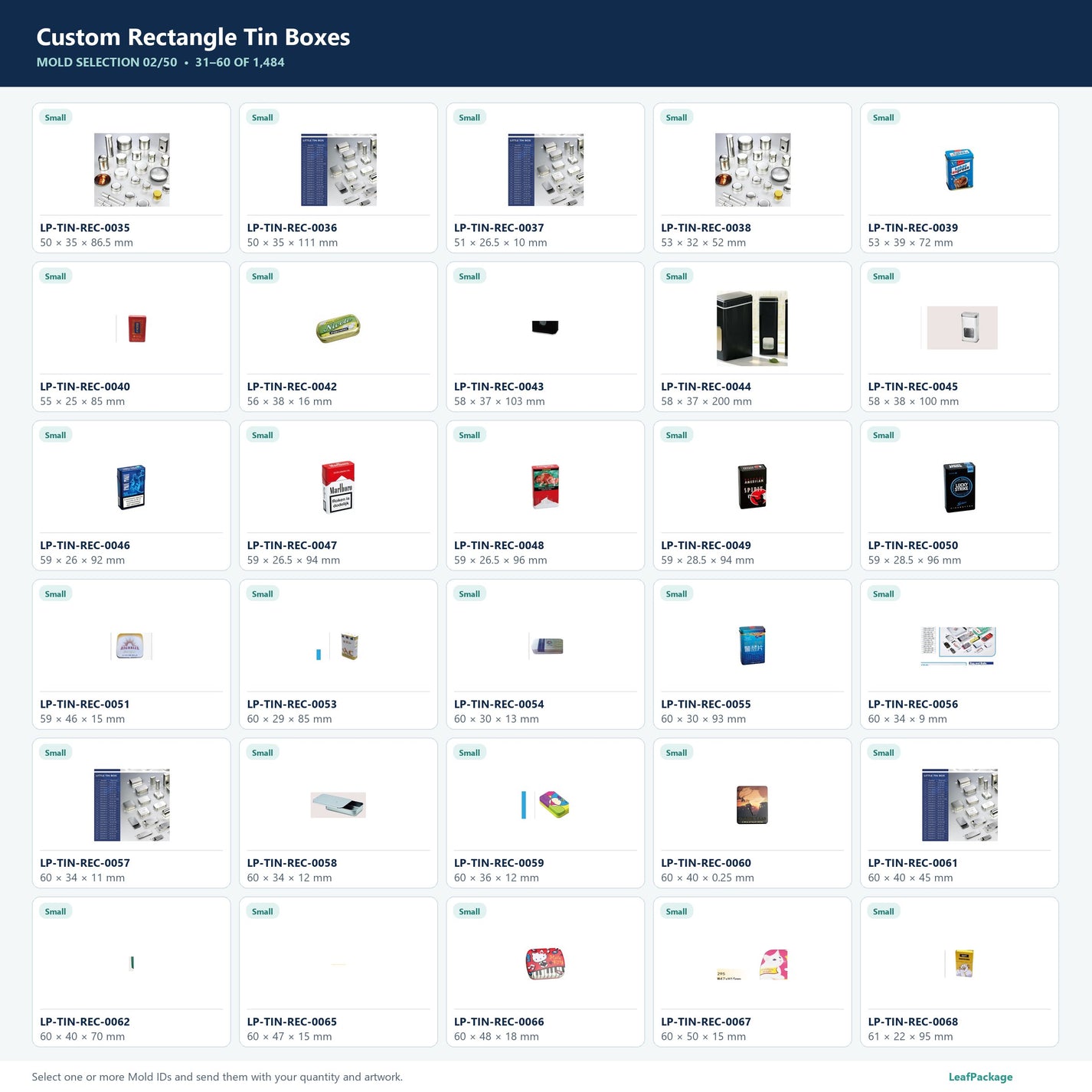Select LP-TIN-REC-0055 blue tin thumbnail
Image resolution: width=1092 pixels, height=1092 pixels.
752,646
